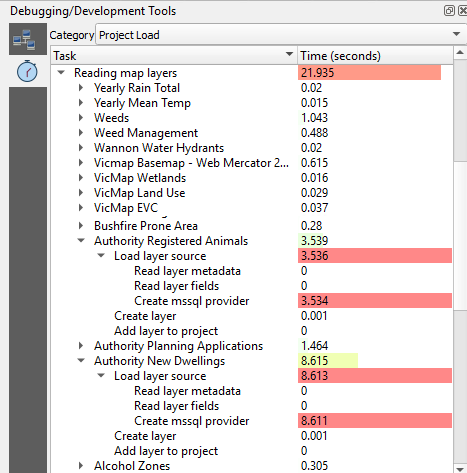This screenshot has height=473, width=467.
Task: Click the 3.539 Registered Animals time value
Action: (x=315, y=241)
